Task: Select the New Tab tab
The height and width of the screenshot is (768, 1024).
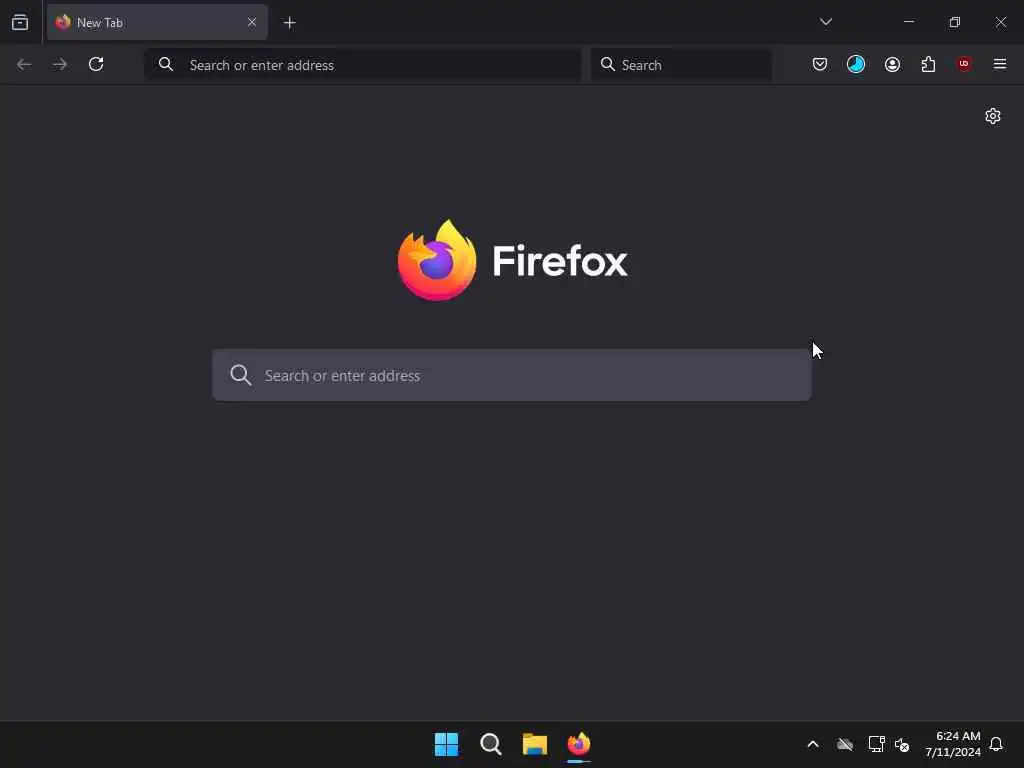Action: 157,23
